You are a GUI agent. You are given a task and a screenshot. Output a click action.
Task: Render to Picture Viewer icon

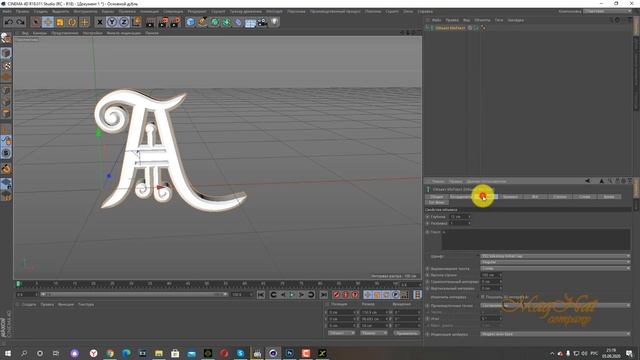click(x=163, y=22)
